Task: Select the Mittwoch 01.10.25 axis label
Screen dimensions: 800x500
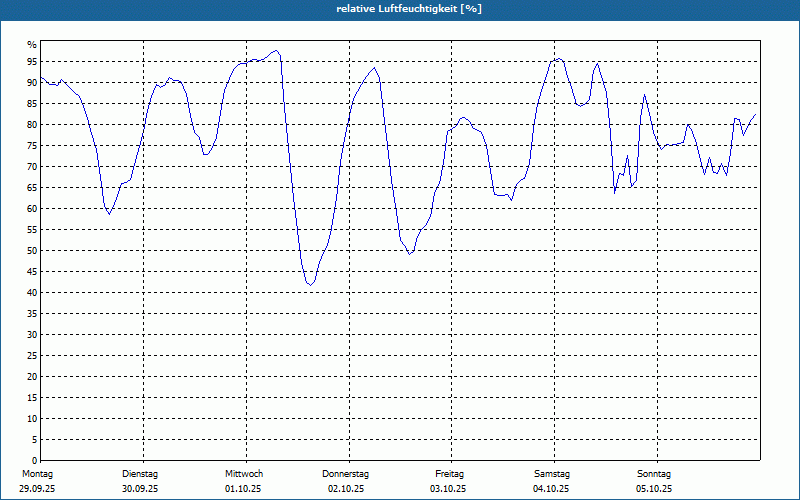Action: [243, 481]
